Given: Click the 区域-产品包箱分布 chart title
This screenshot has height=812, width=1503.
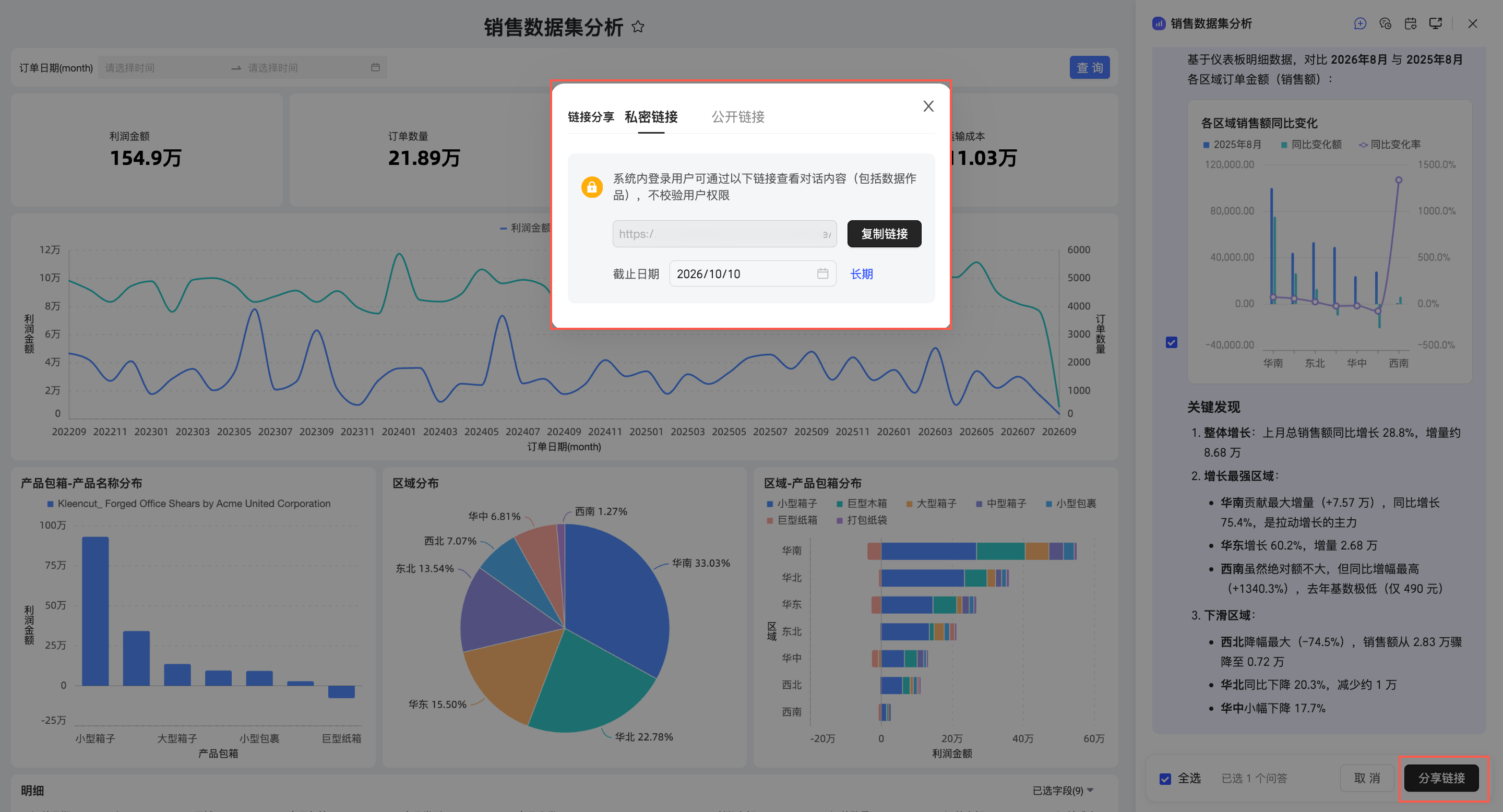Looking at the screenshot, I should click(813, 483).
